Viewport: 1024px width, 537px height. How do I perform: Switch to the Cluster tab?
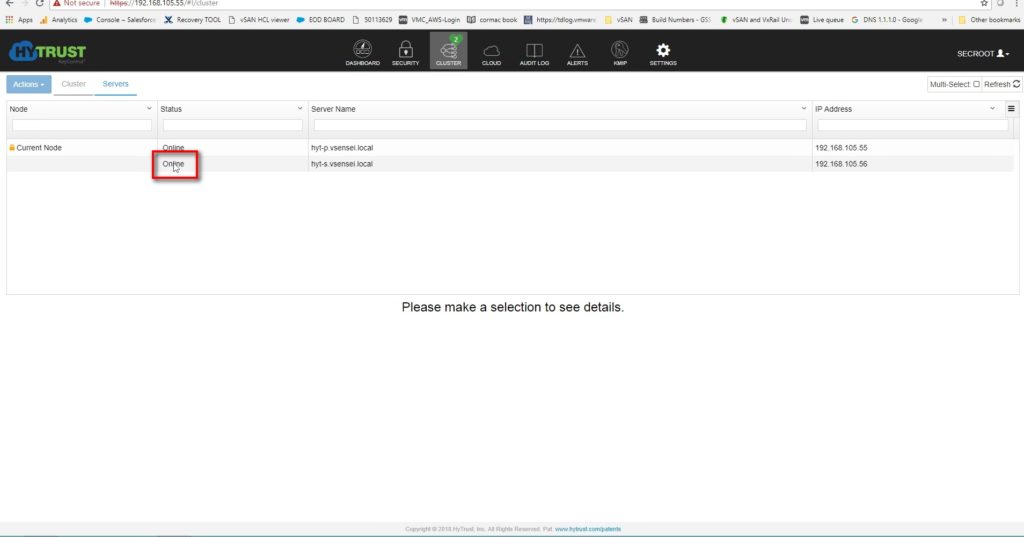(x=73, y=85)
